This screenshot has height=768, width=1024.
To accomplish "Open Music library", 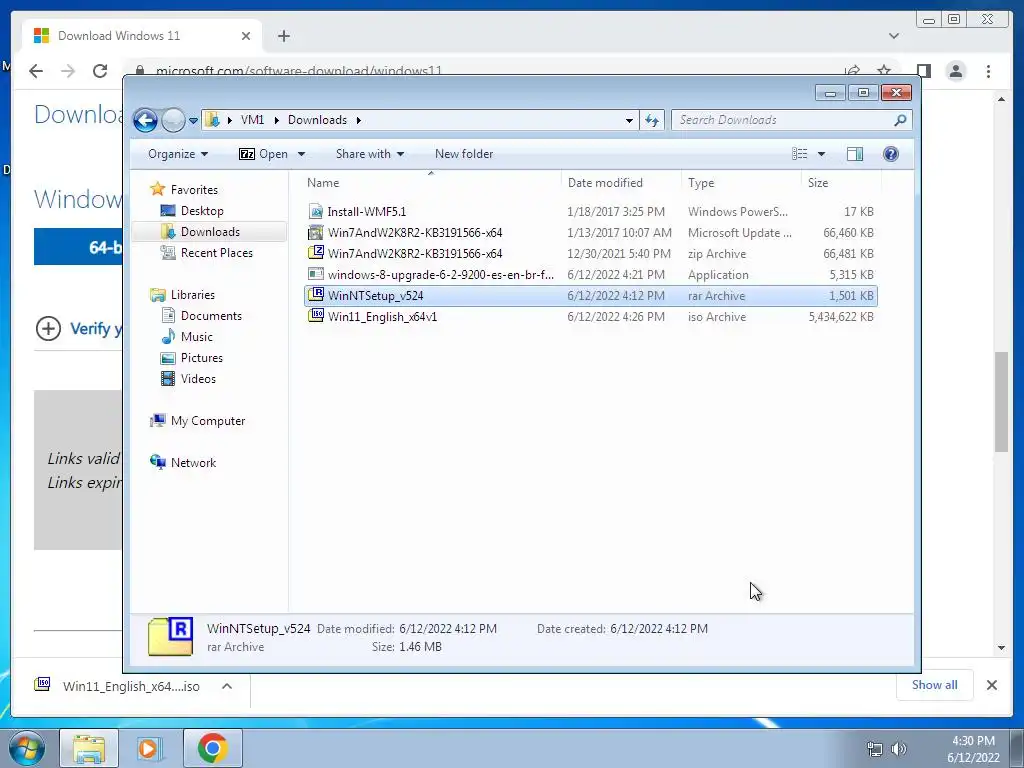I will (197, 337).
